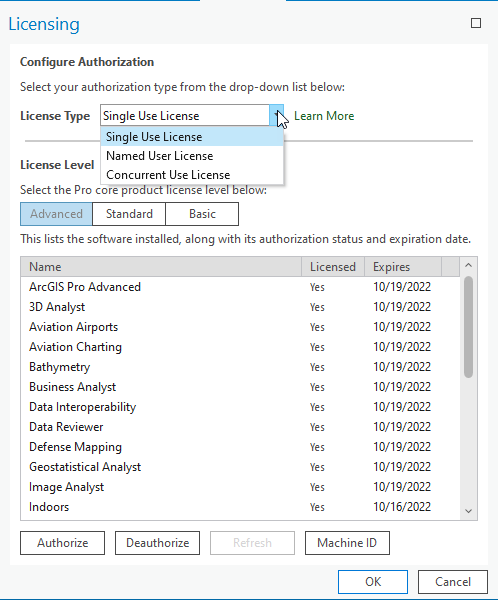
Task: Choose Named User License option
Action: (x=192, y=156)
